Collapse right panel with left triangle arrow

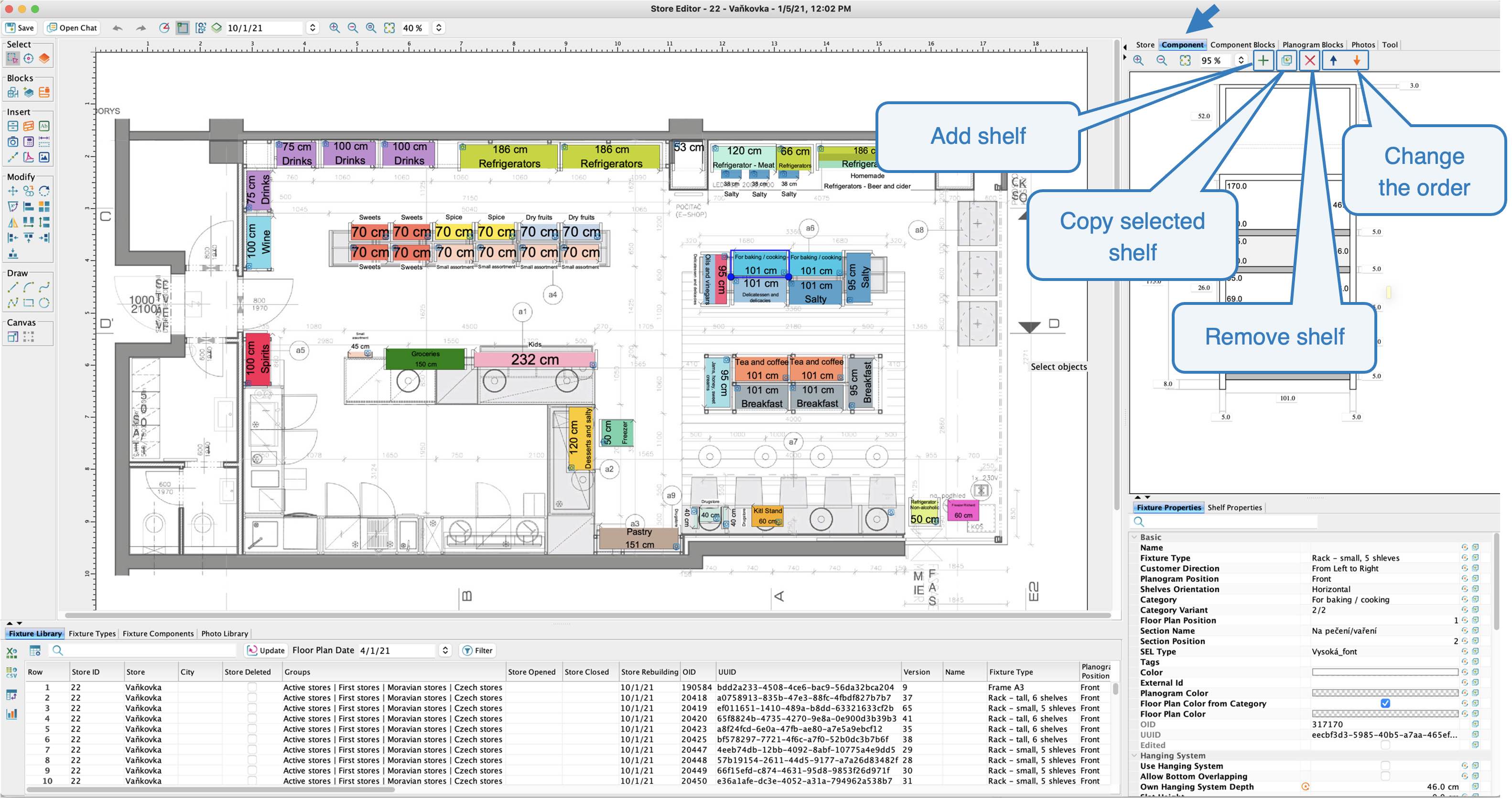(1125, 47)
